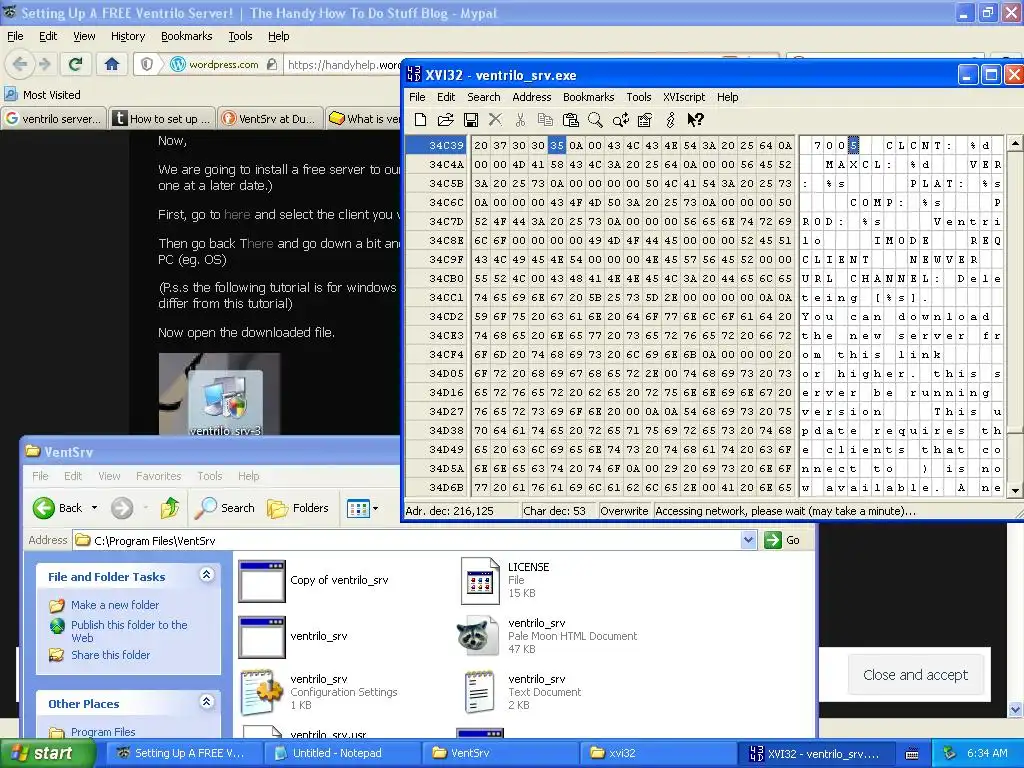Click the Up folder icon in VentSrv

point(170,507)
